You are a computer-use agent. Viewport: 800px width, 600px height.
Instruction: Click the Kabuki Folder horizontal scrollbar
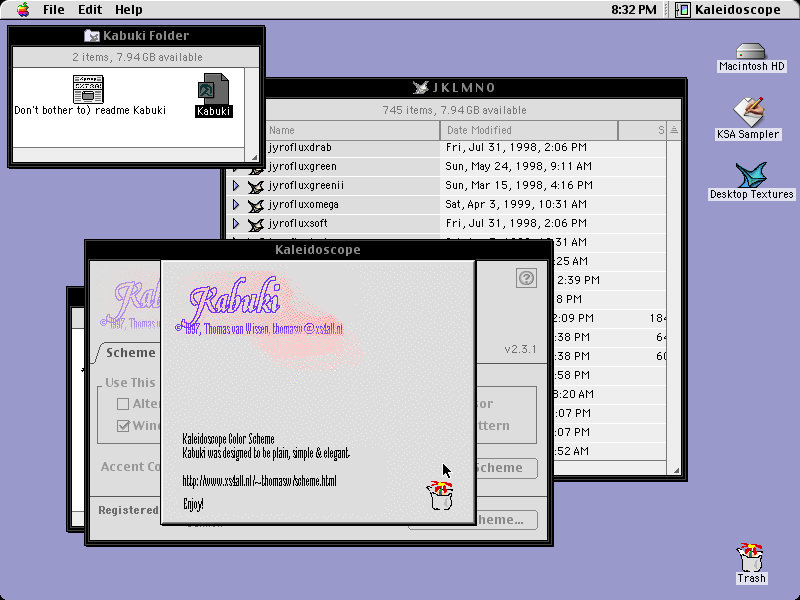pyautogui.click(x=129, y=155)
